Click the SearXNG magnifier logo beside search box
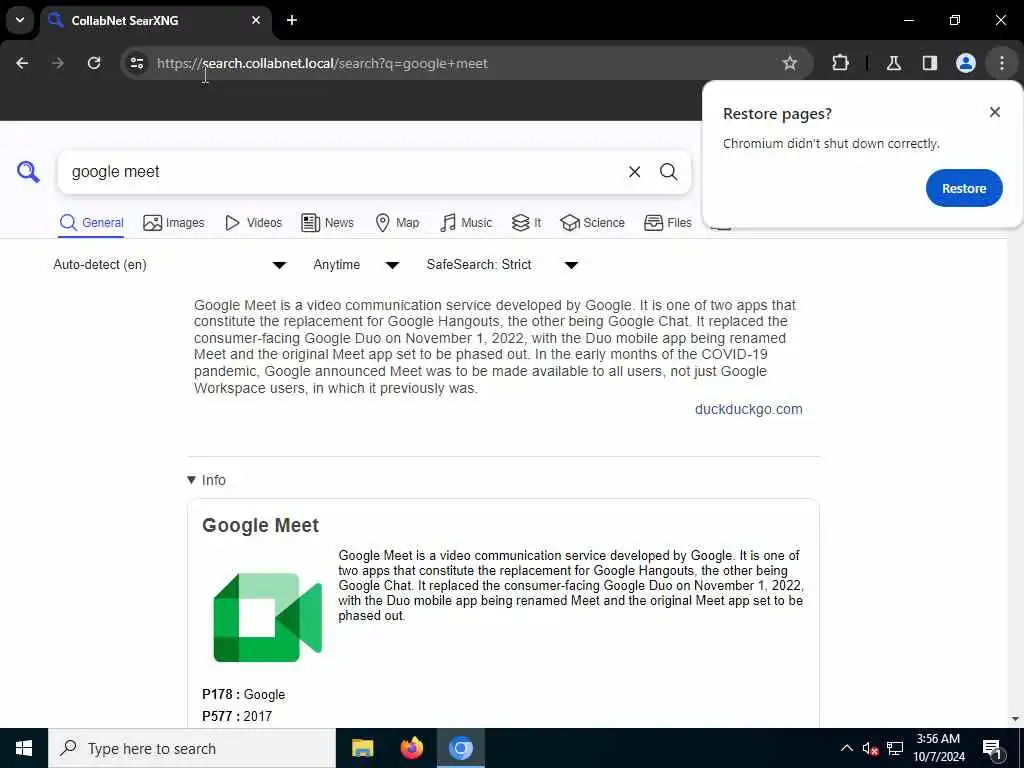The image size is (1024, 768). 28,172
